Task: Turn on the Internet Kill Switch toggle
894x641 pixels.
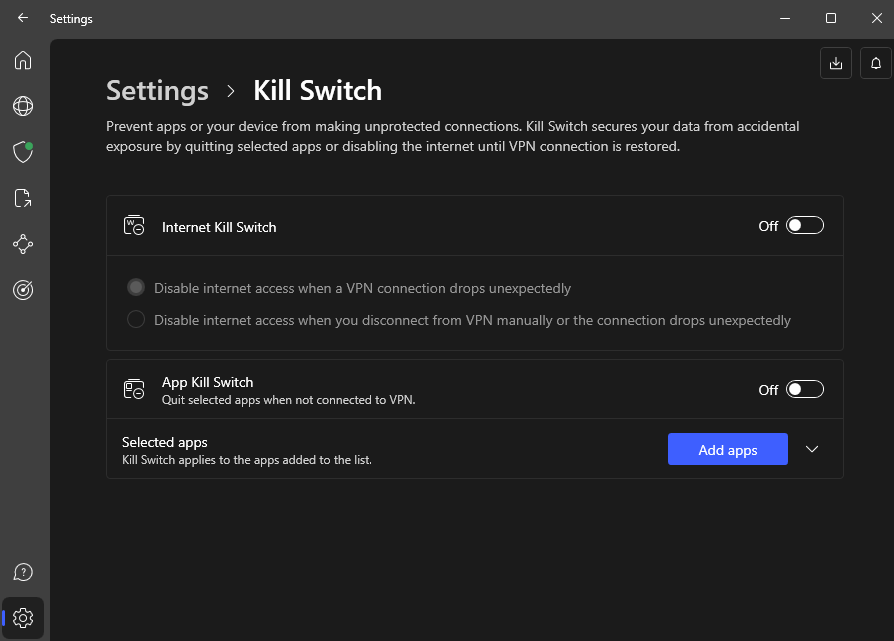Action: pos(804,226)
